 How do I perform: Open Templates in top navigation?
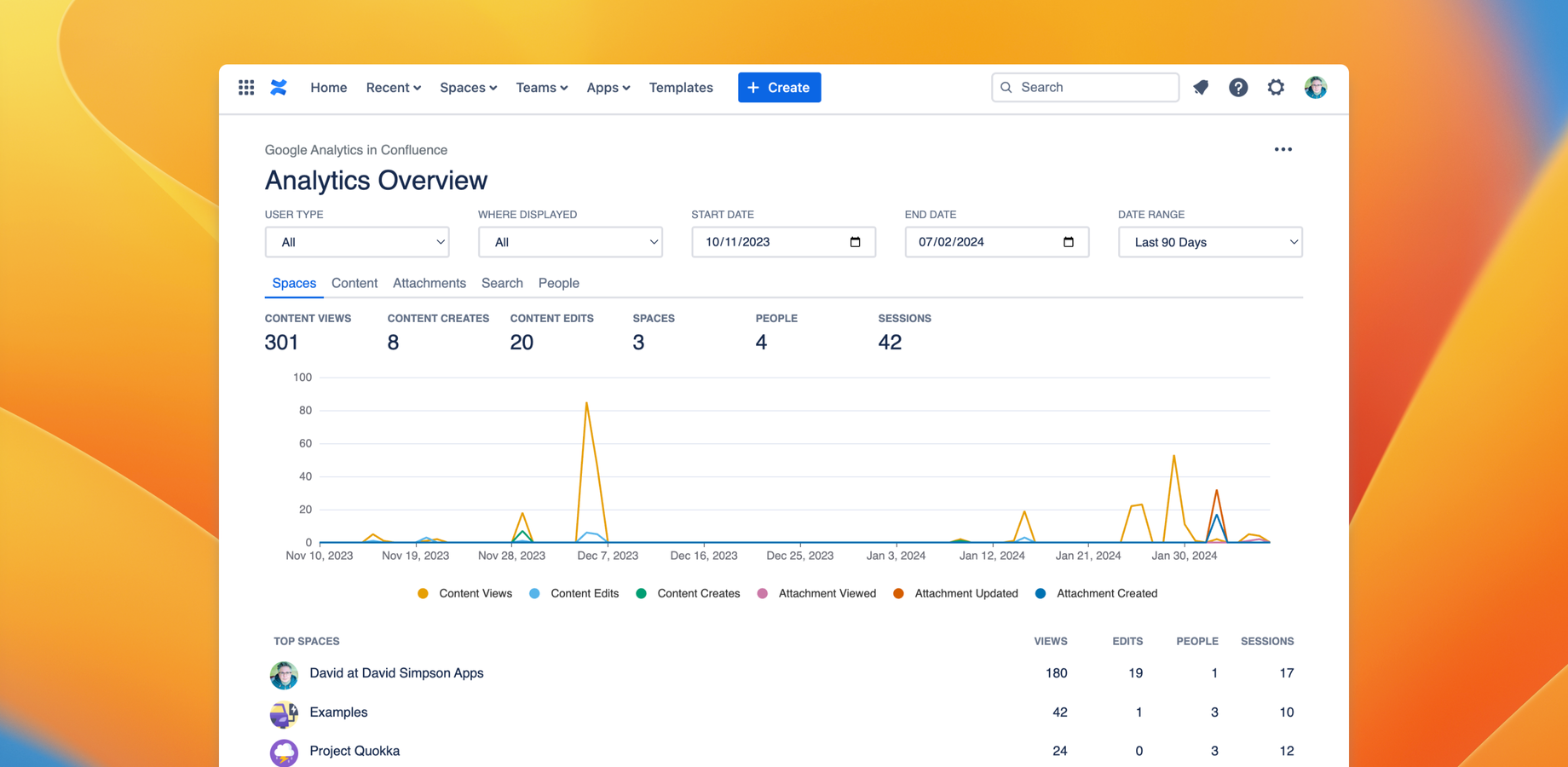pos(681,87)
